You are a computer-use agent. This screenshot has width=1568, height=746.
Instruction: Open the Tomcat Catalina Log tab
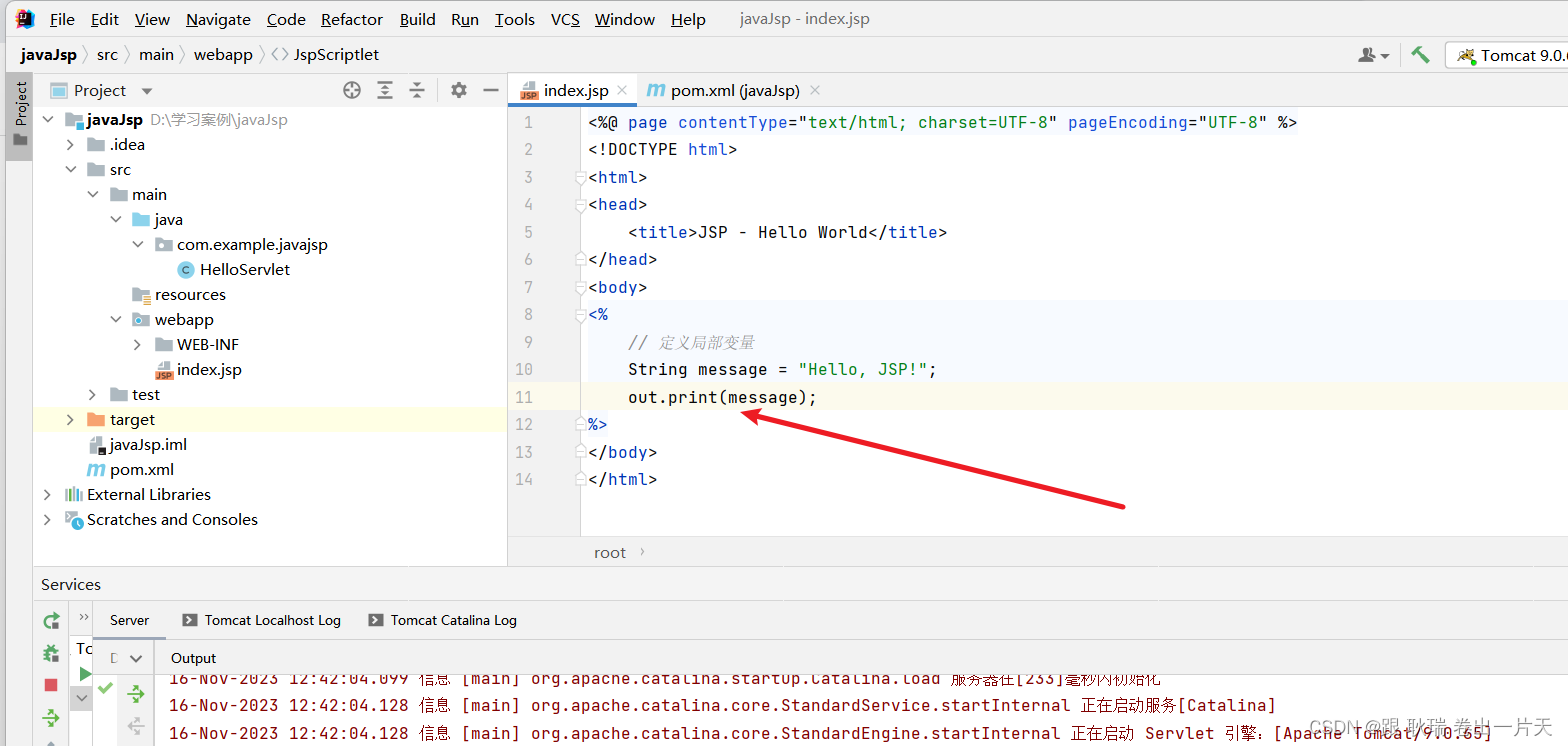(x=442, y=620)
